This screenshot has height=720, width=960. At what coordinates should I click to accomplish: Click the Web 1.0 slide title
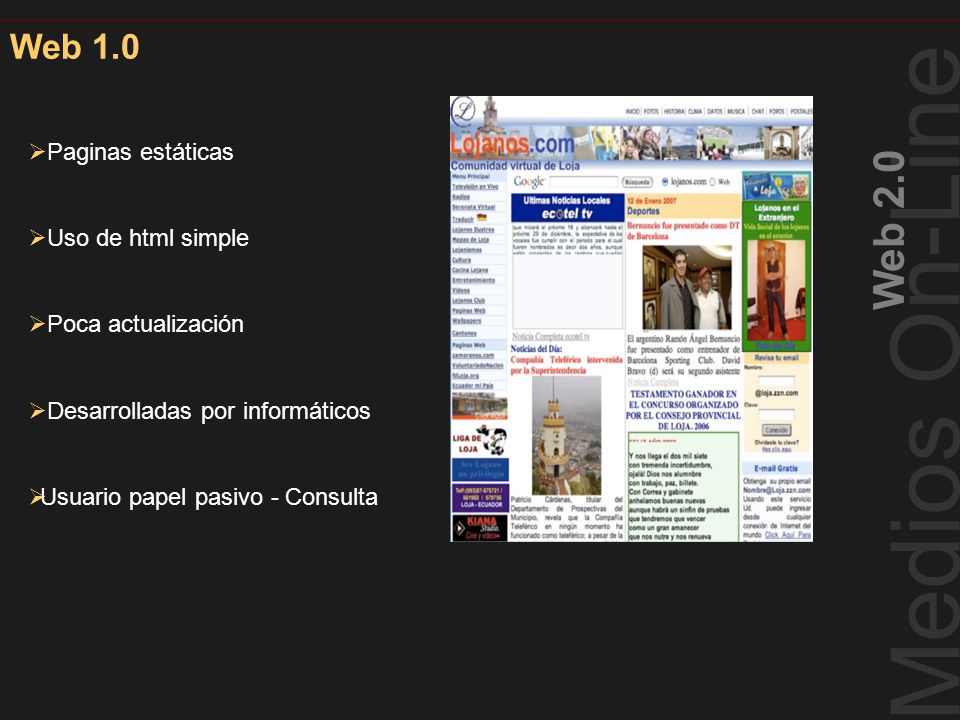click(75, 47)
